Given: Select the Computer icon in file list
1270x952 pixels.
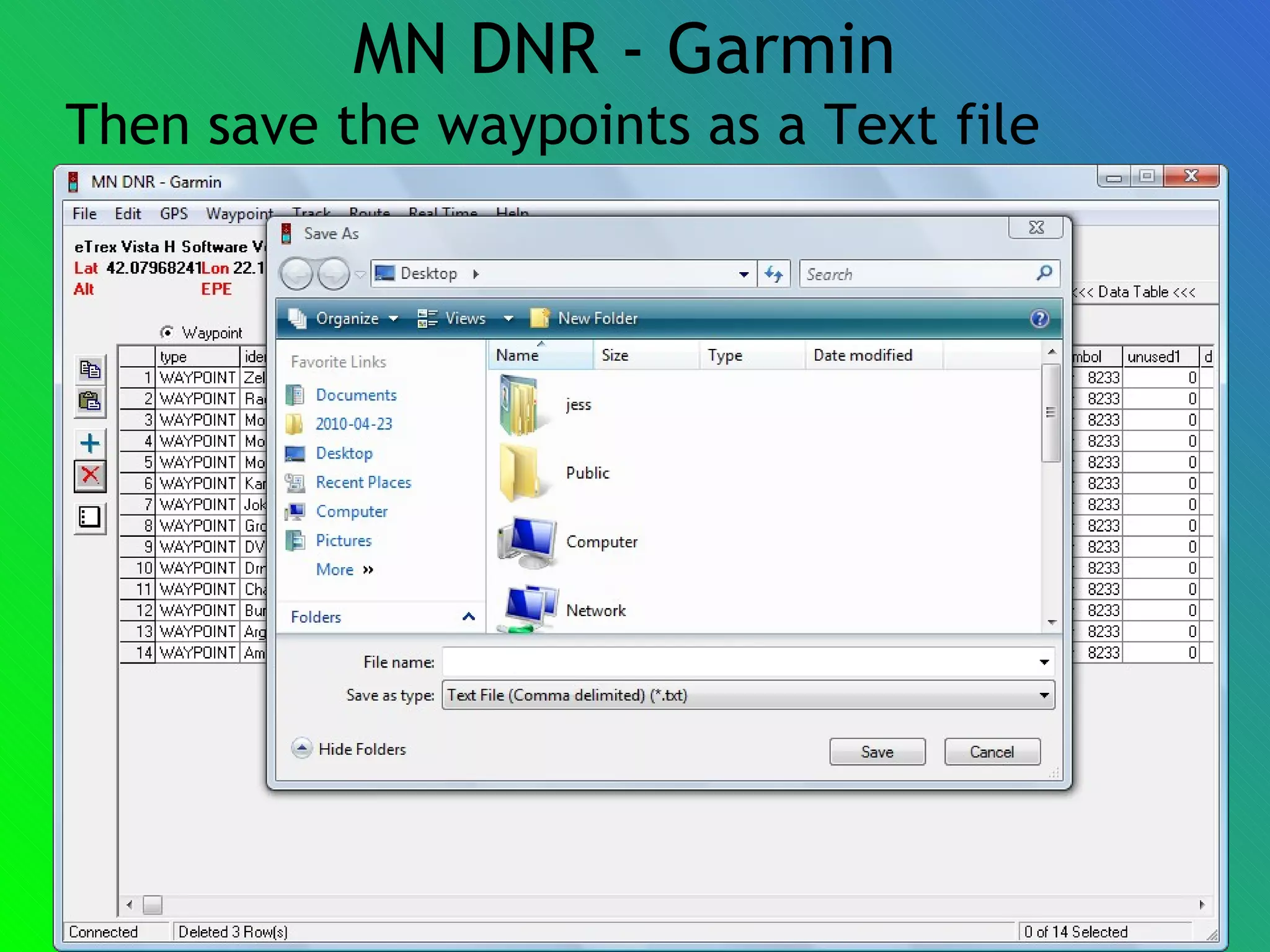Looking at the screenshot, I should click(x=527, y=542).
